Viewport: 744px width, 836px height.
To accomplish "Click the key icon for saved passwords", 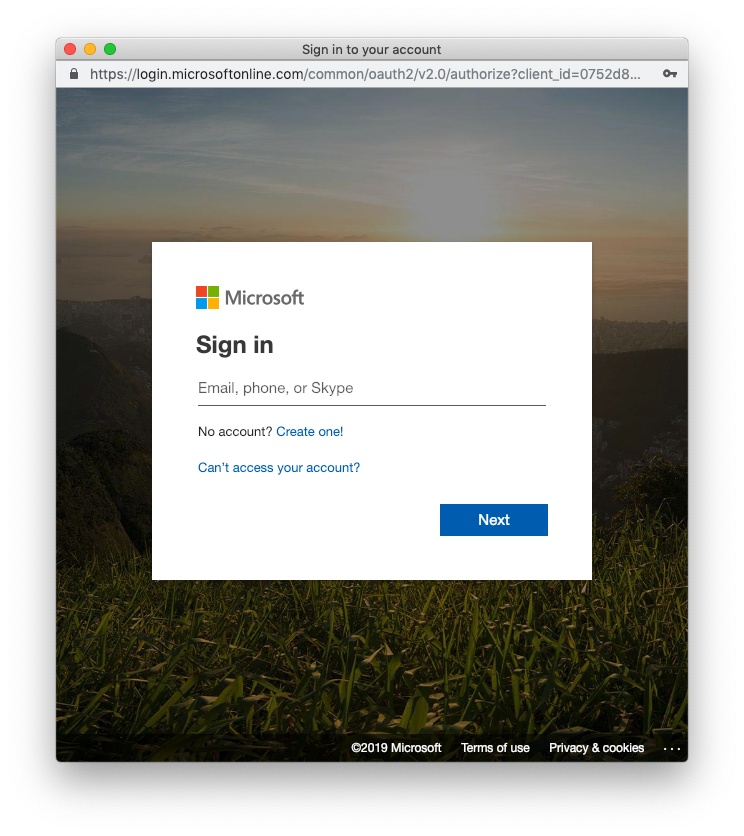I will tap(670, 74).
